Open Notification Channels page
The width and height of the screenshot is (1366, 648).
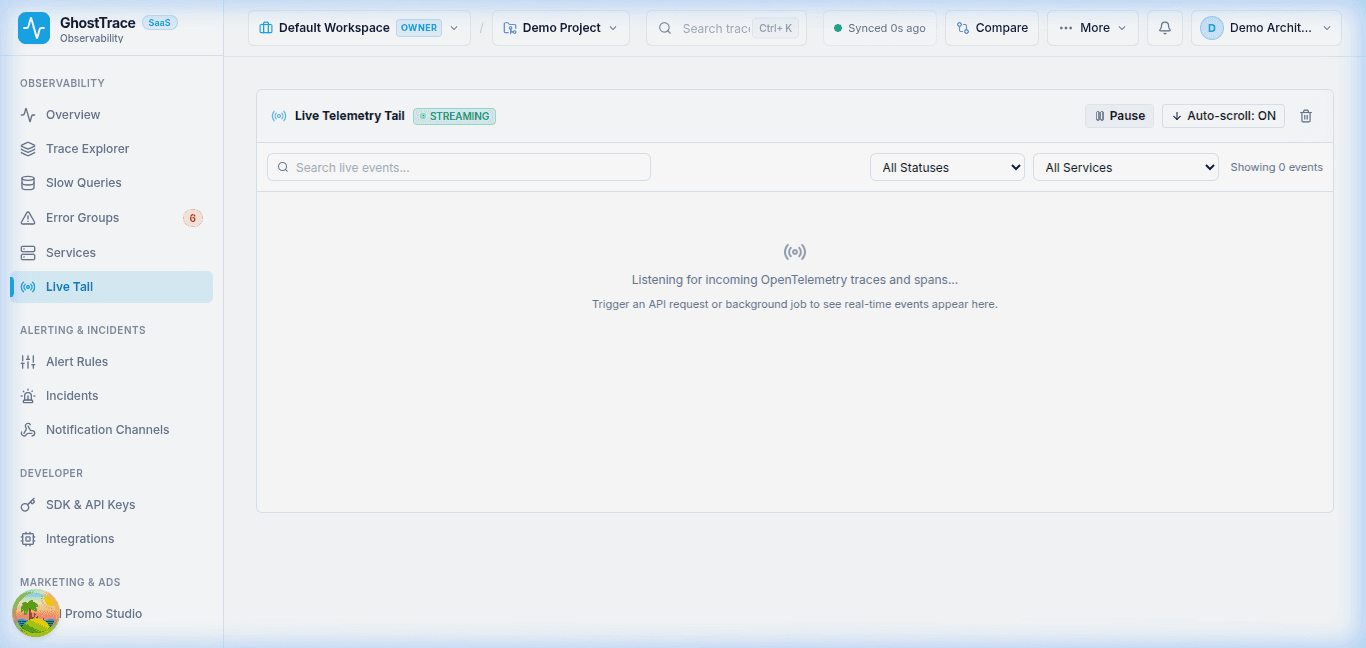click(x=111, y=430)
